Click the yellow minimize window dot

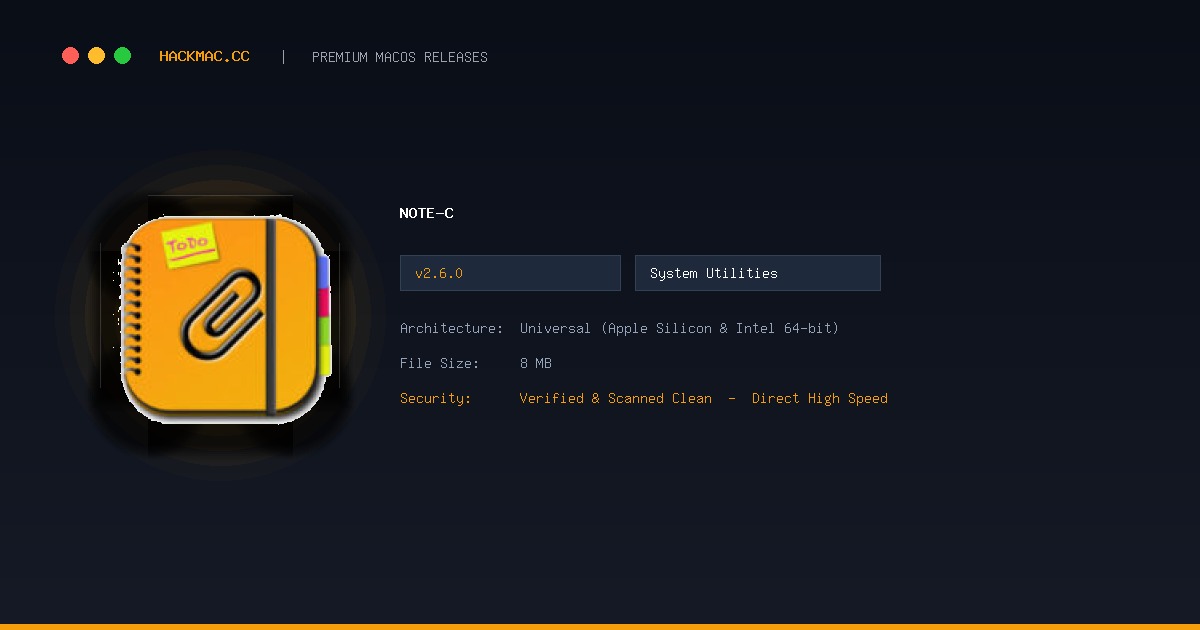pos(96,56)
